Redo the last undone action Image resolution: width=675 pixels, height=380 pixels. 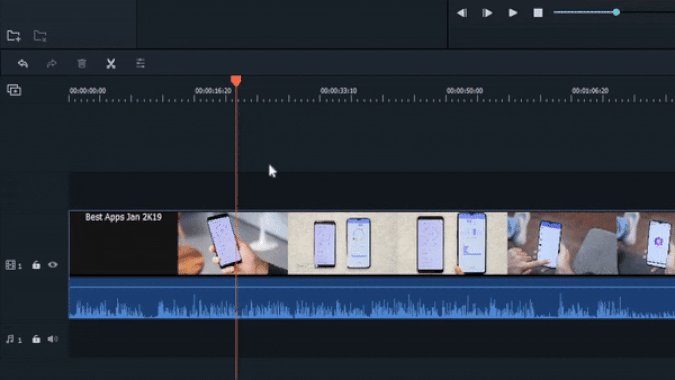coord(52,64)
